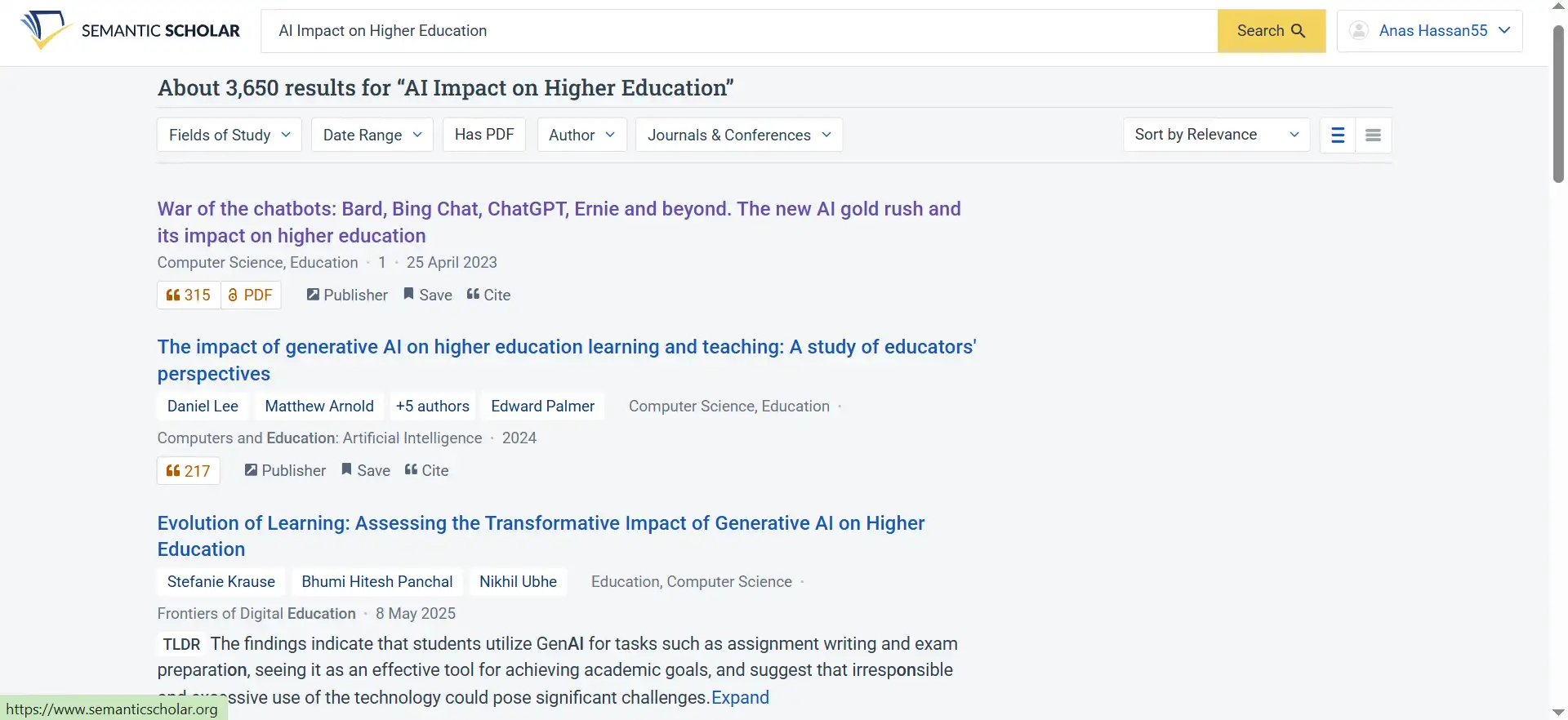The width and height of the screenshot is (1568, 720).
Task: Expand the Date Range filter
Action: click(x=372, y=134)
